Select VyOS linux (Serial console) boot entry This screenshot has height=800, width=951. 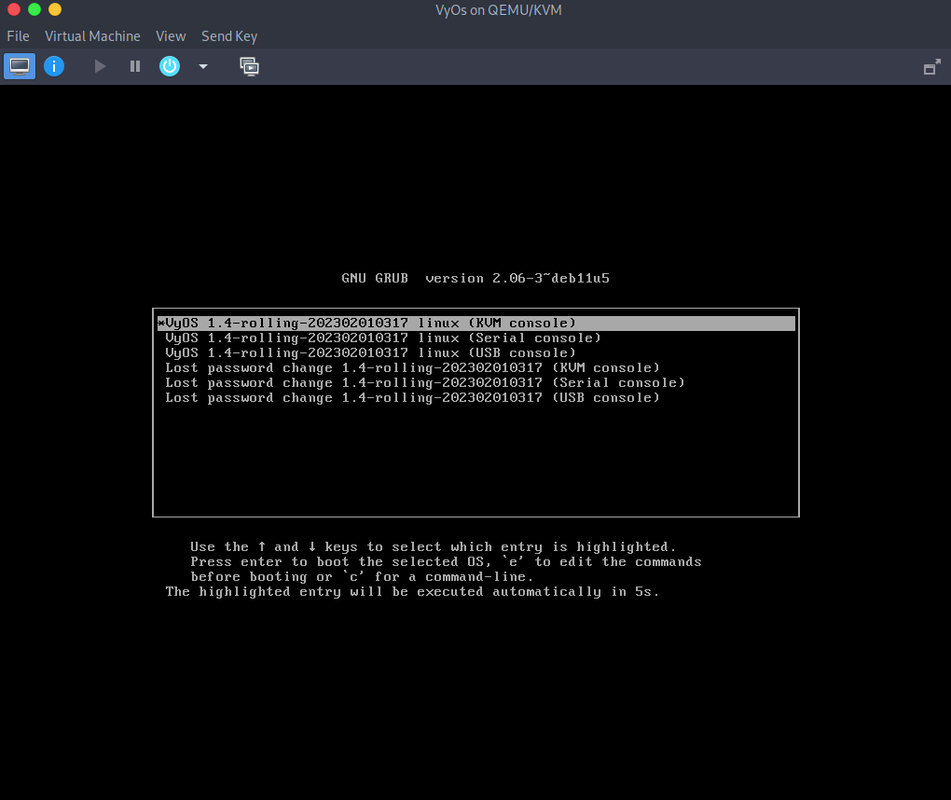(x=476, y=338)
